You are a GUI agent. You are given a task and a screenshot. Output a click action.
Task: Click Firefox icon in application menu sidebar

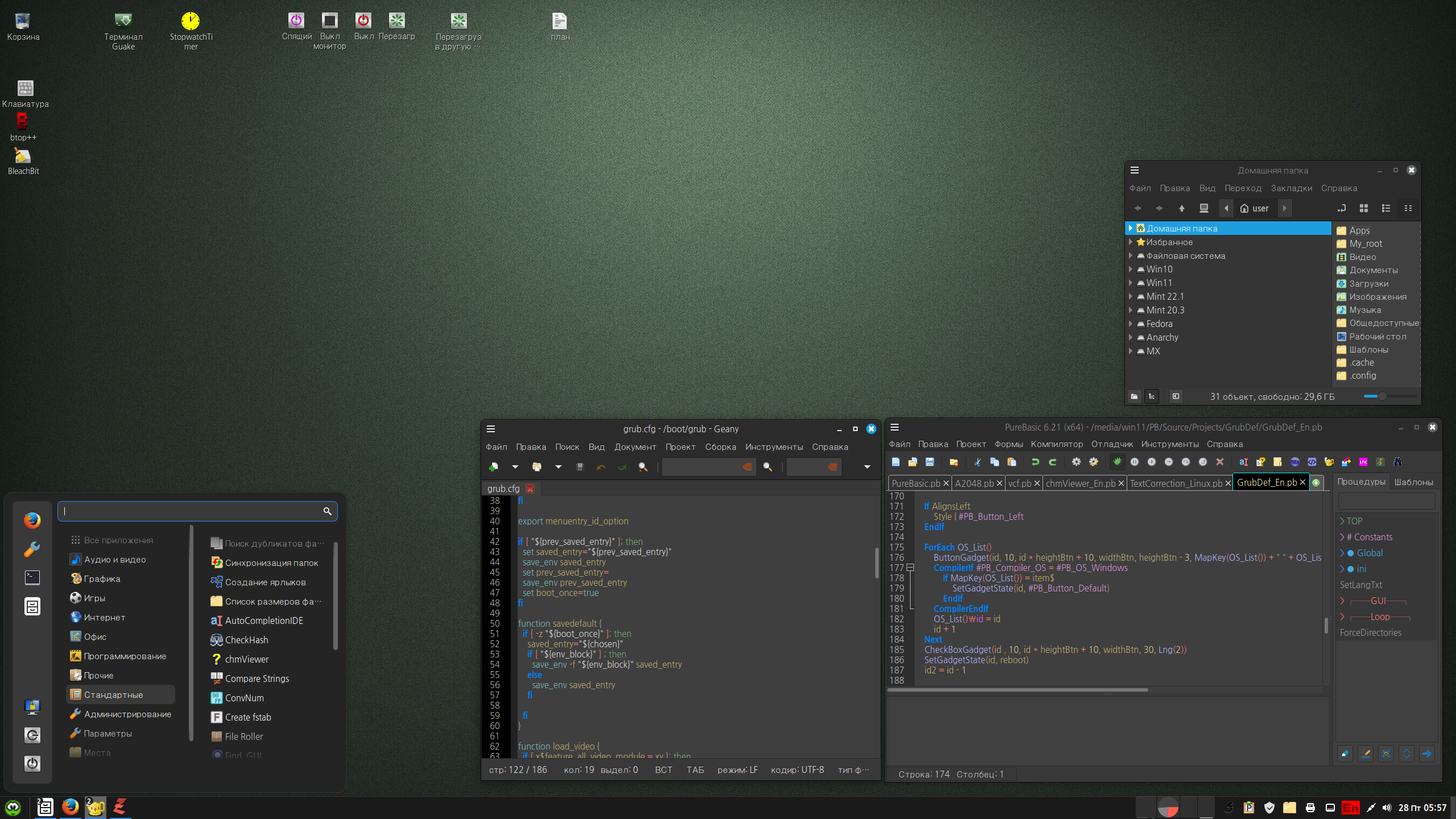(32, 520)
